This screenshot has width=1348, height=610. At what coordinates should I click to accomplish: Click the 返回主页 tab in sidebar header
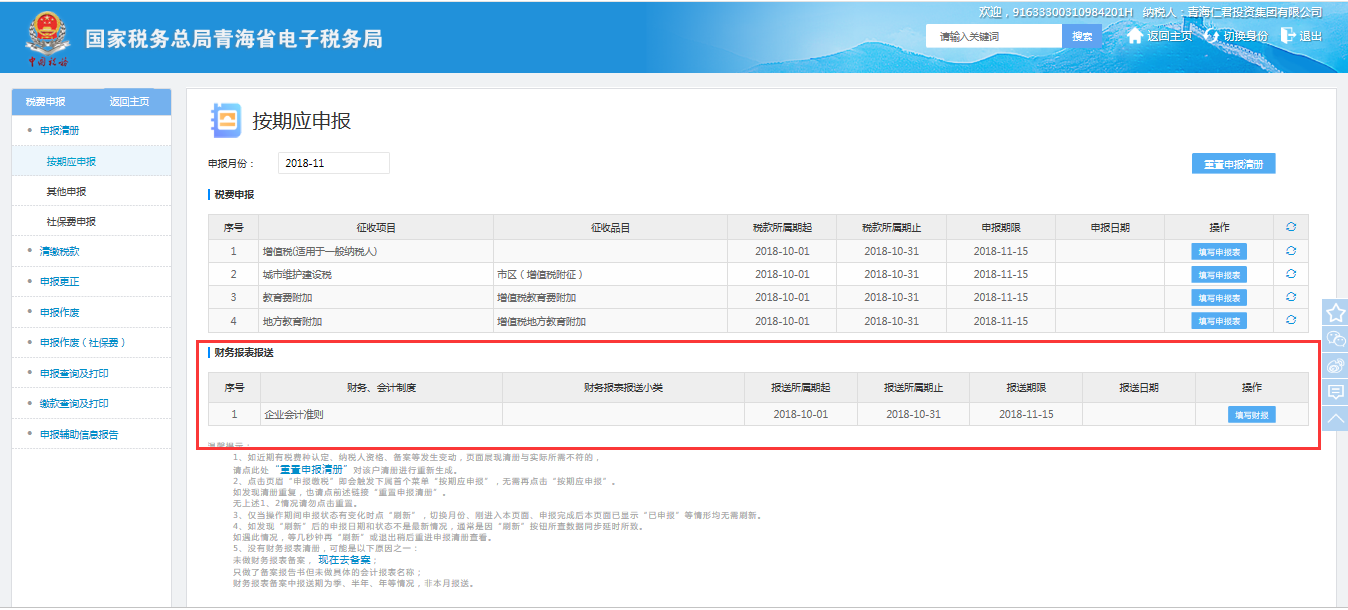pos(130,102)
